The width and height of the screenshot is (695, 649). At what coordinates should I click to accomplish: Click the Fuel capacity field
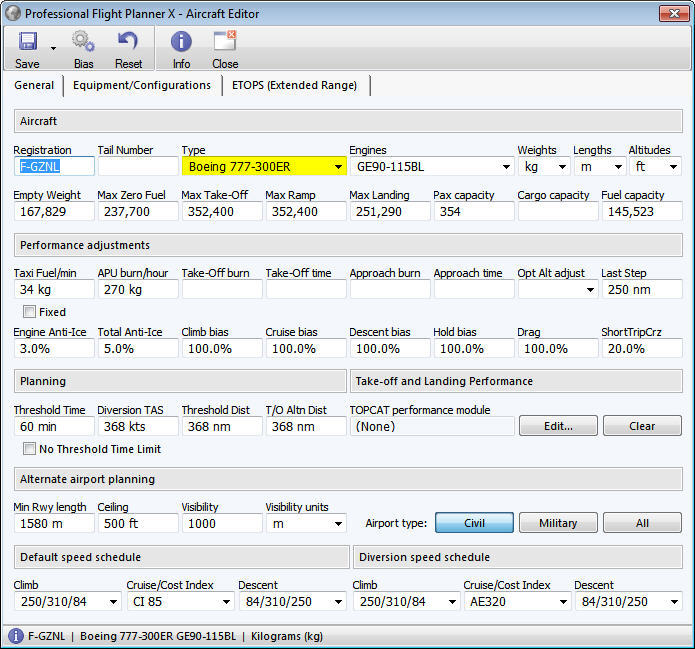click(x=642, y=211)
